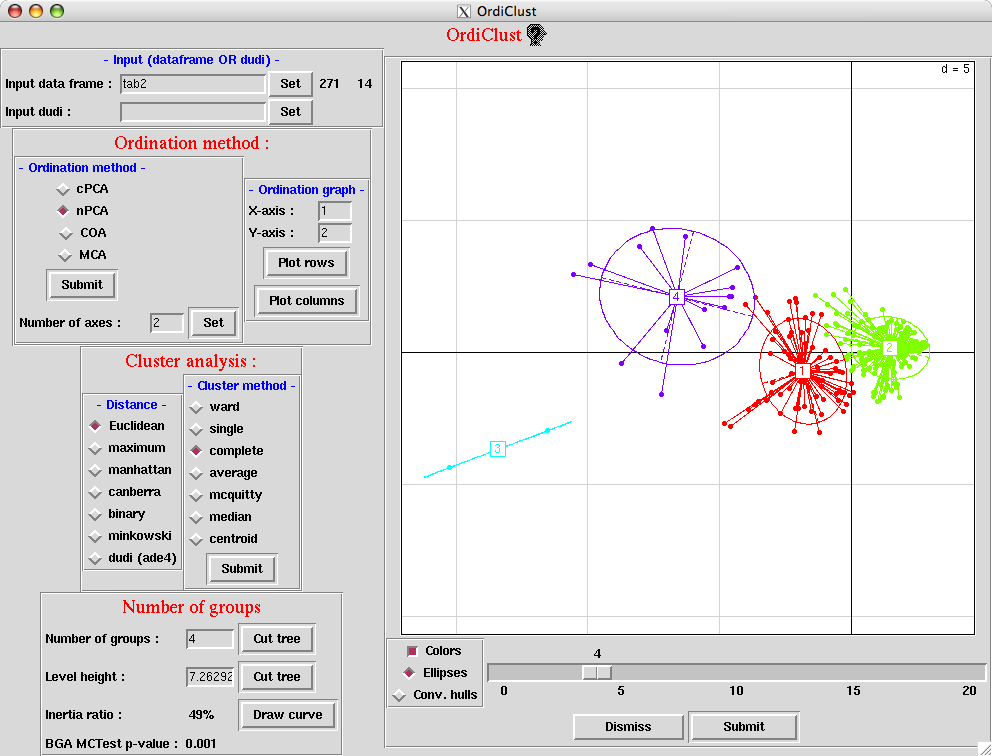Click the X11 icon in title bar
Screen dimensions: 992x756
[x=463, y=12]
